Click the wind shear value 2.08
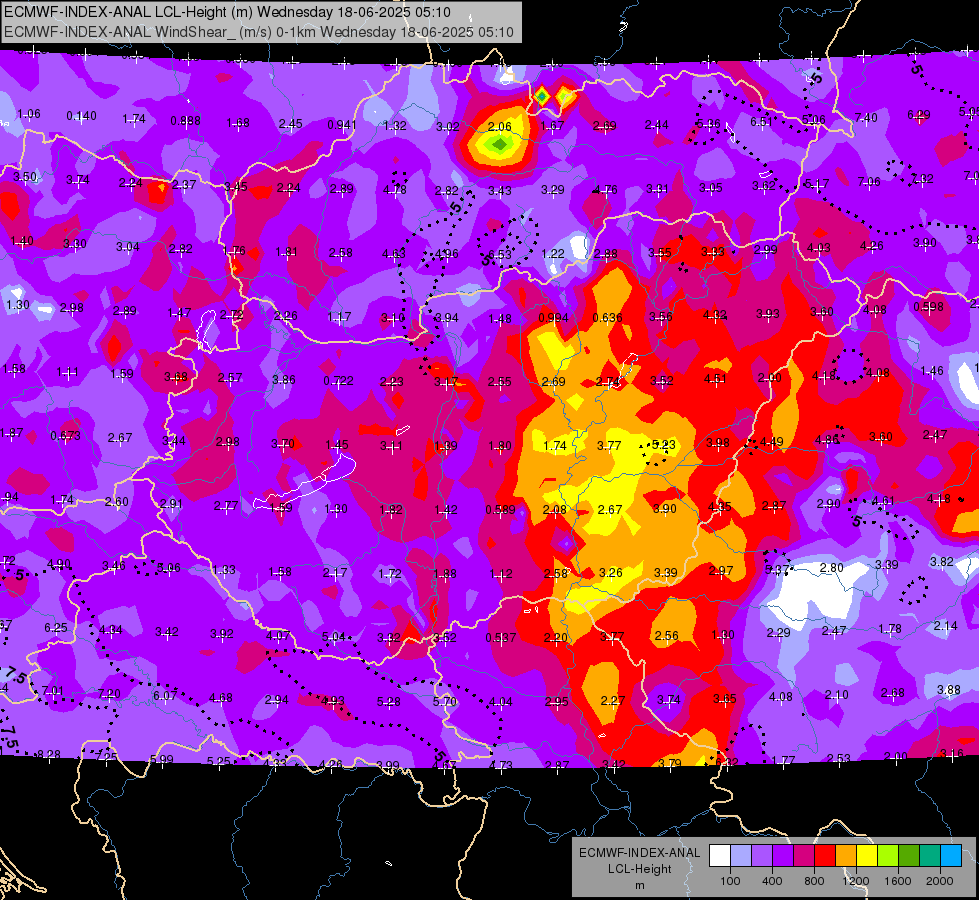Screen dimensions: 979x900 point(554,510)
